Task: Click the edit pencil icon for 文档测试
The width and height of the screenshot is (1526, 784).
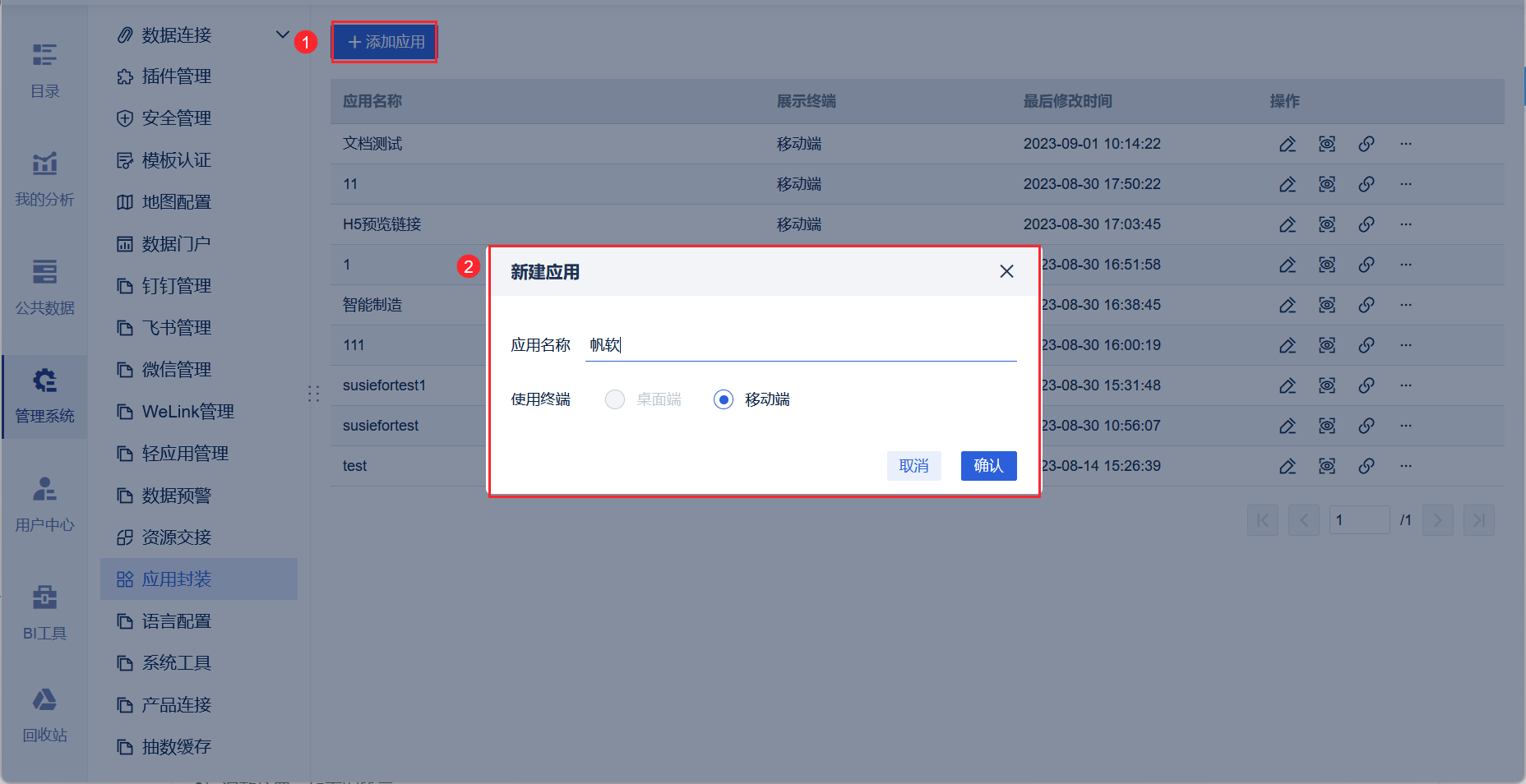Action: click(x=1288, y=144)
